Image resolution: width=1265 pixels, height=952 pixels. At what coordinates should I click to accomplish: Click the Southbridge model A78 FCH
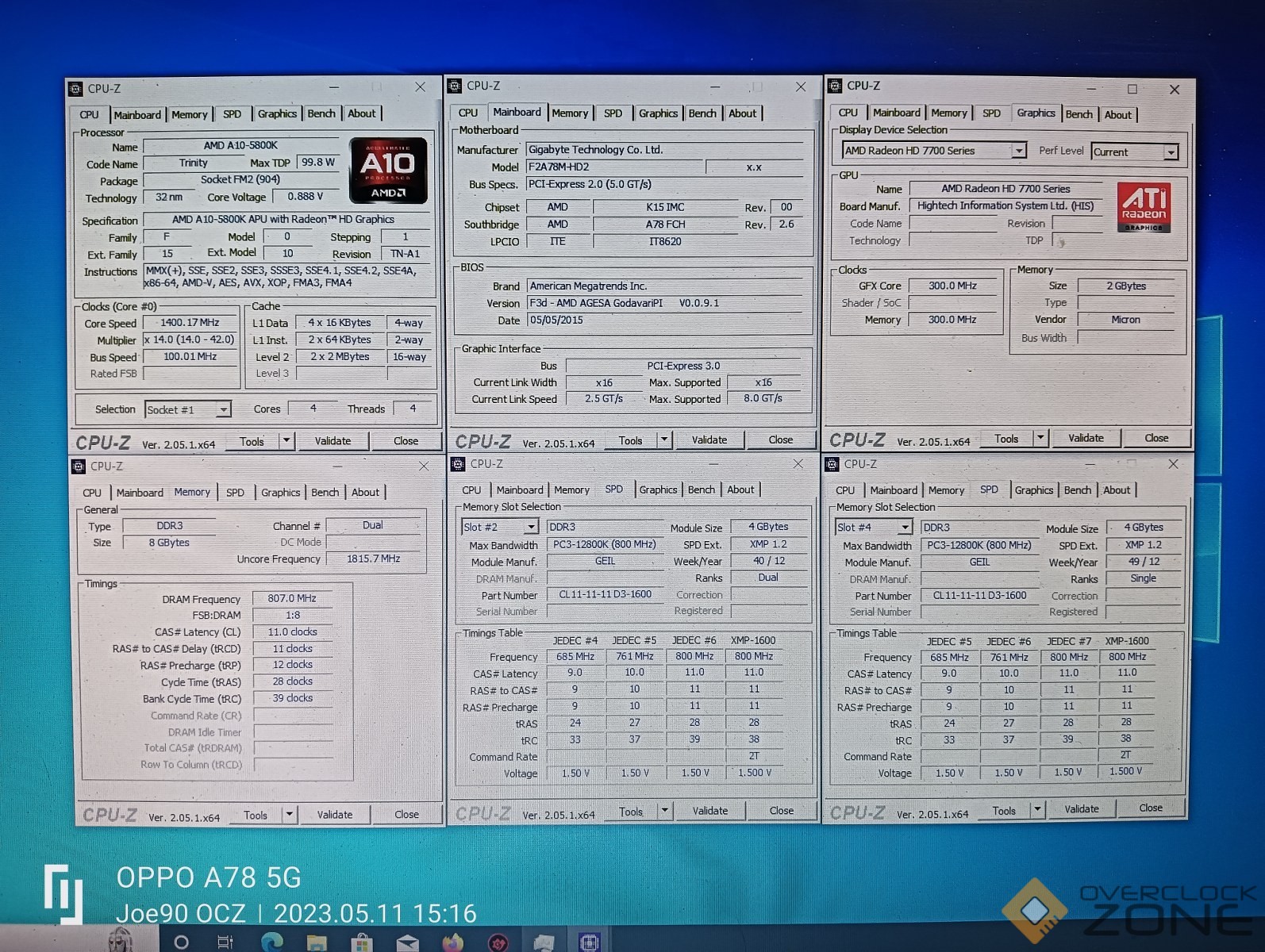[x=665, y=225]
